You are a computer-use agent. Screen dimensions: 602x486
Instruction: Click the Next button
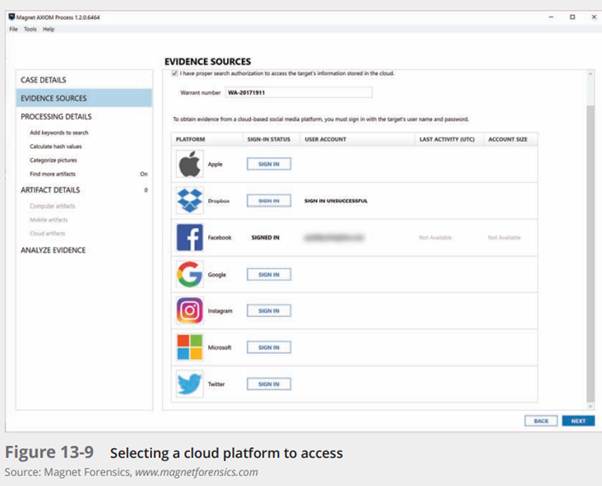(578, 421)
